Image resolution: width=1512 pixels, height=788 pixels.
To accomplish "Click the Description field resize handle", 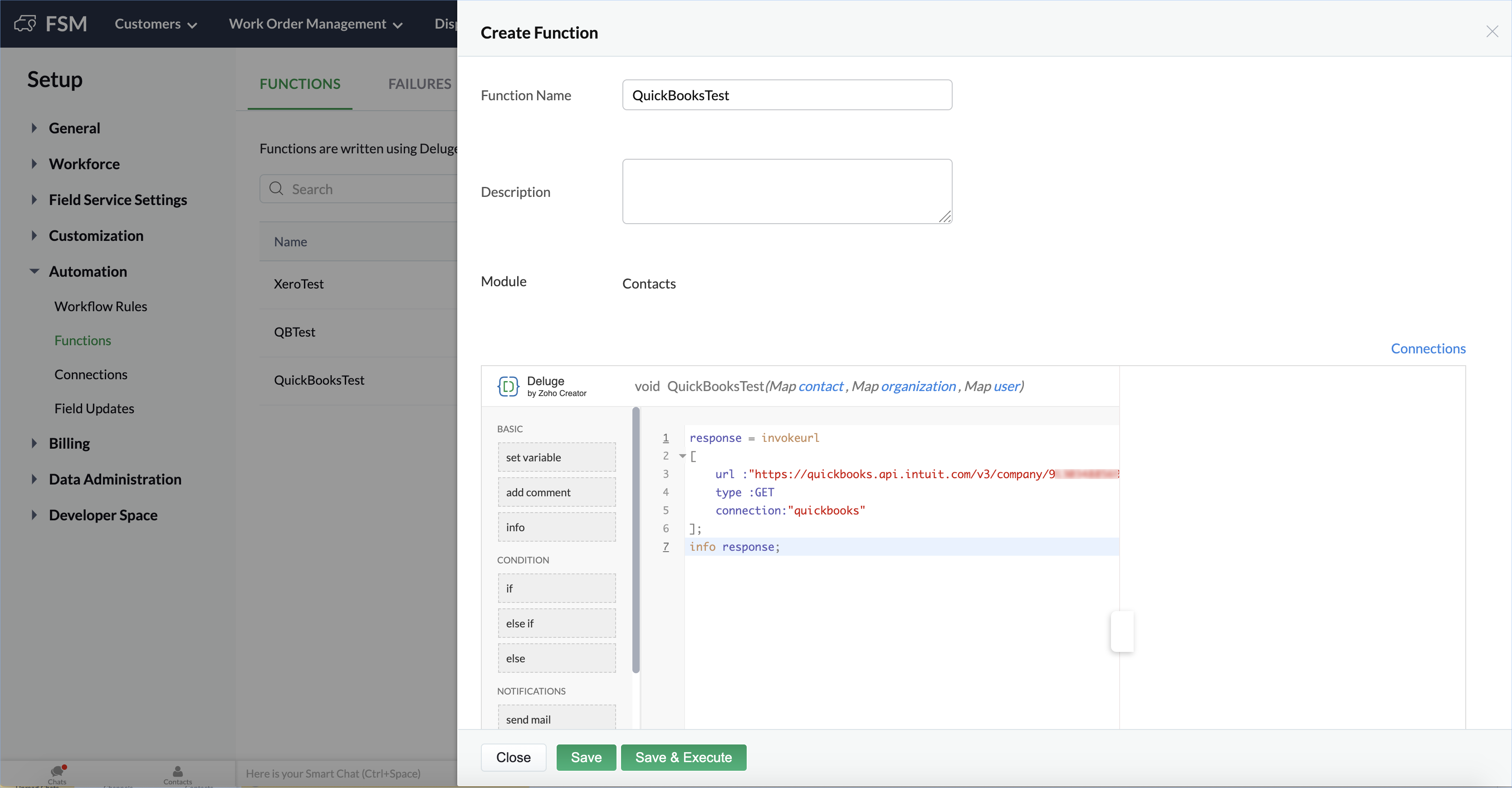I will tap(944, 217).
